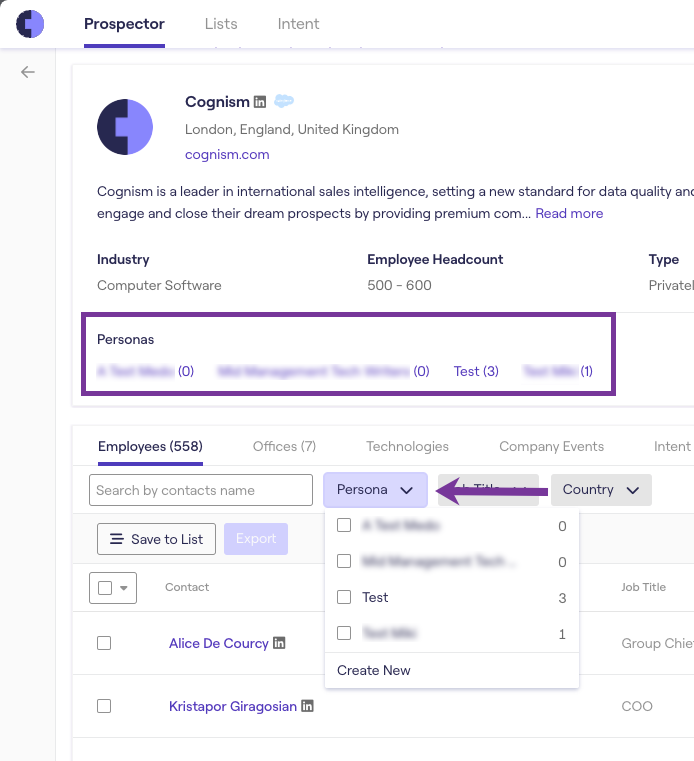Click the large Cognism company avatar
694x761 pixels.
click(125, 127)
